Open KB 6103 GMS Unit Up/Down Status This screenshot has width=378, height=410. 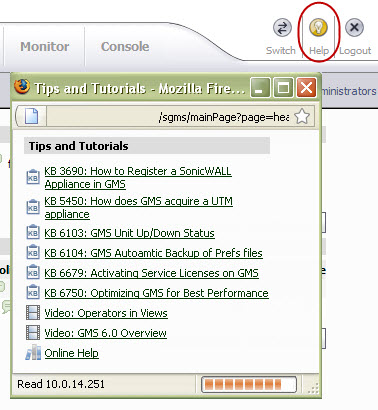[x=129, y=233]
